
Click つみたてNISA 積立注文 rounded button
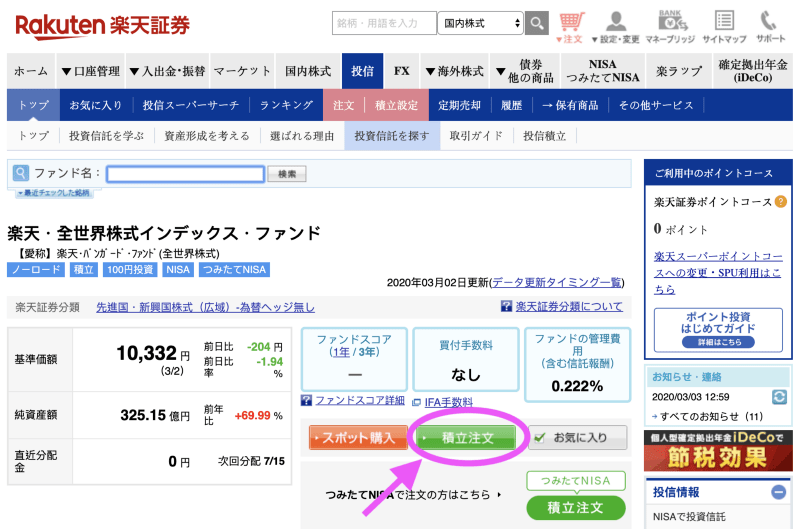pos(576,508)
